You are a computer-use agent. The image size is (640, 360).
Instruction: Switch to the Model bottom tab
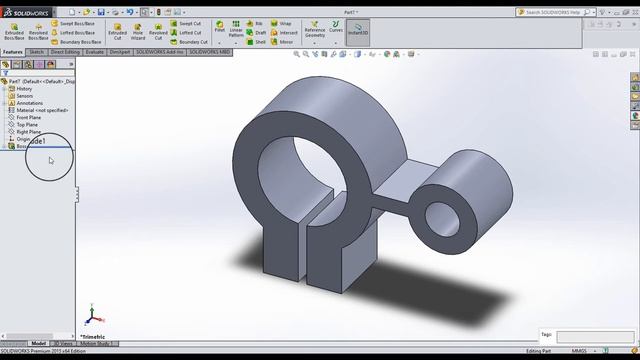pyautogui.click(x=39, y=344)
